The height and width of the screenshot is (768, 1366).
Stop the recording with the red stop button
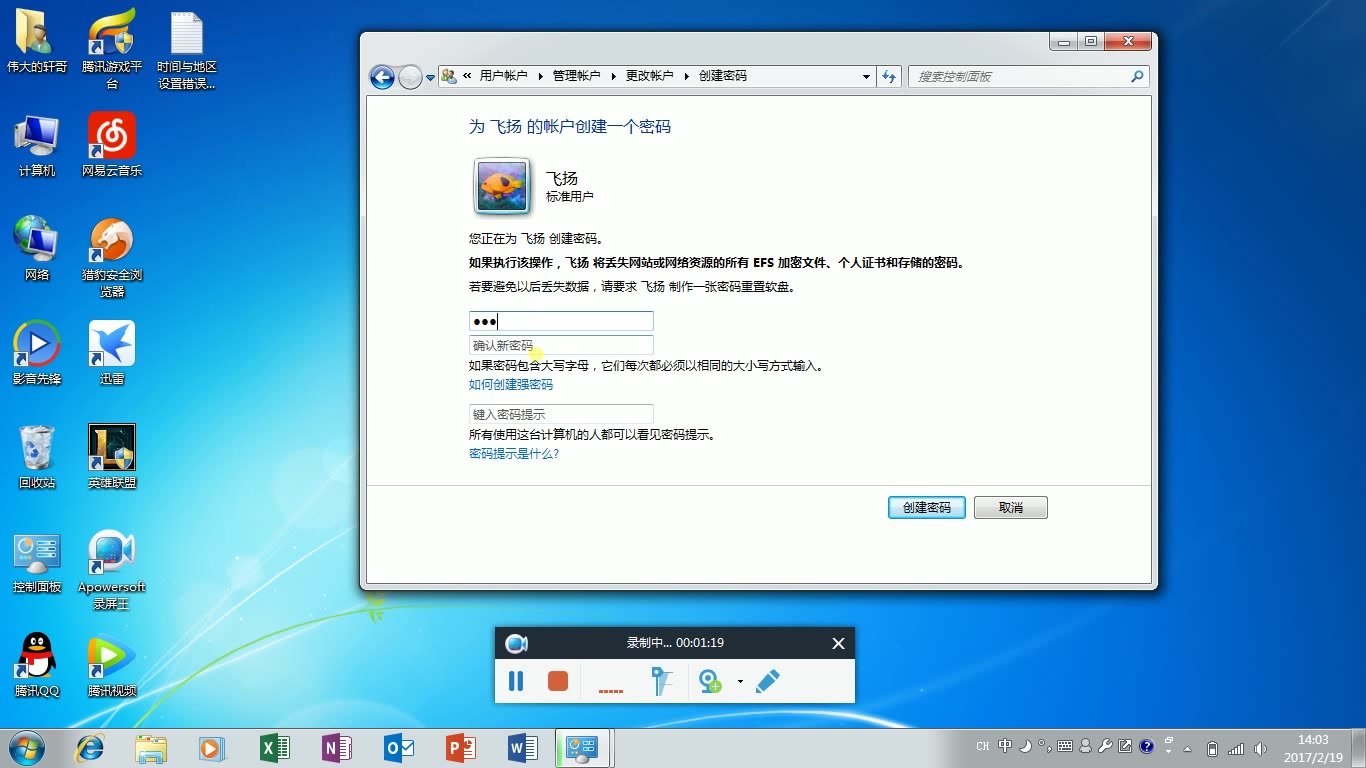(558, 681)
